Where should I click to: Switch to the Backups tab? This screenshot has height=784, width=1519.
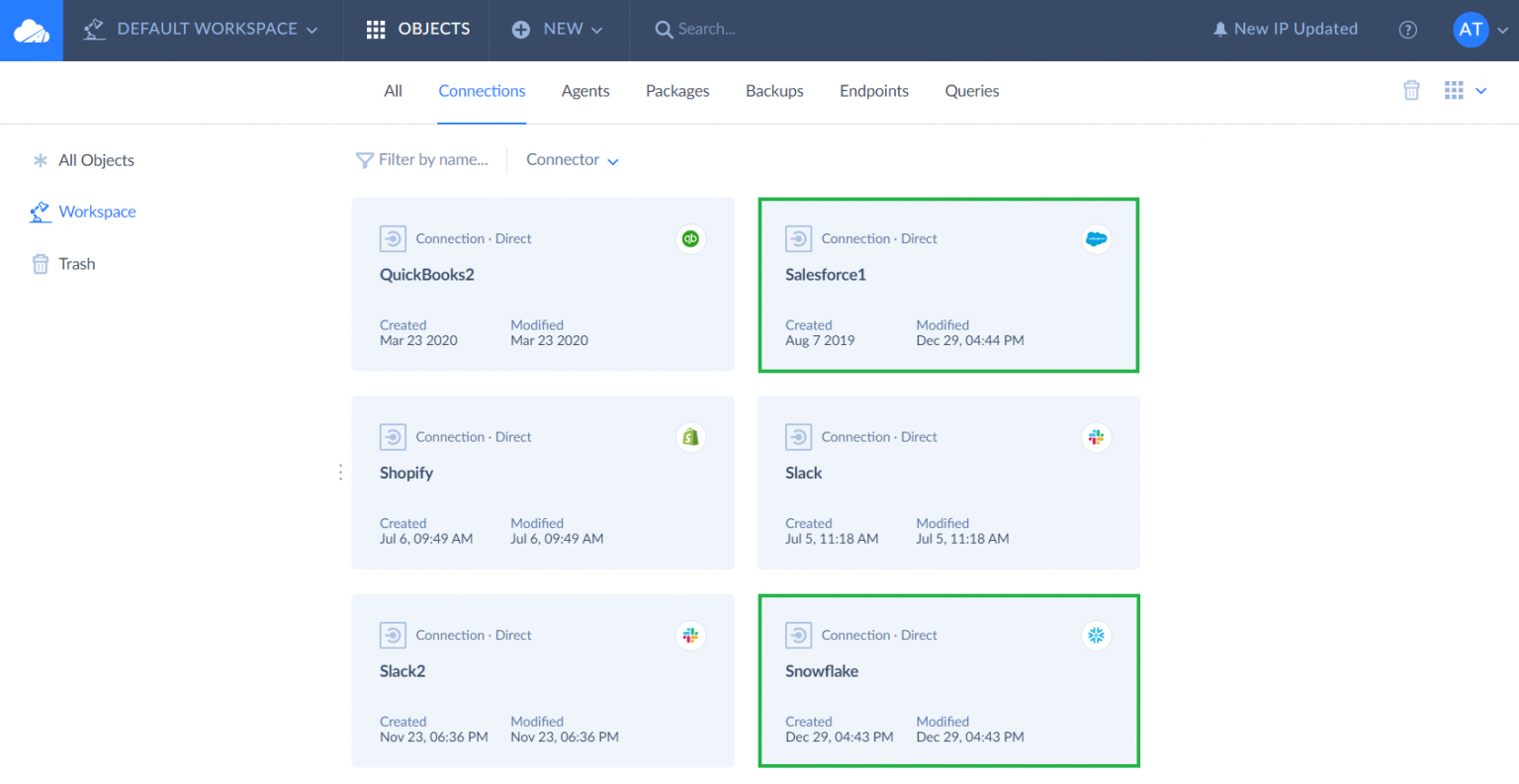774,91
